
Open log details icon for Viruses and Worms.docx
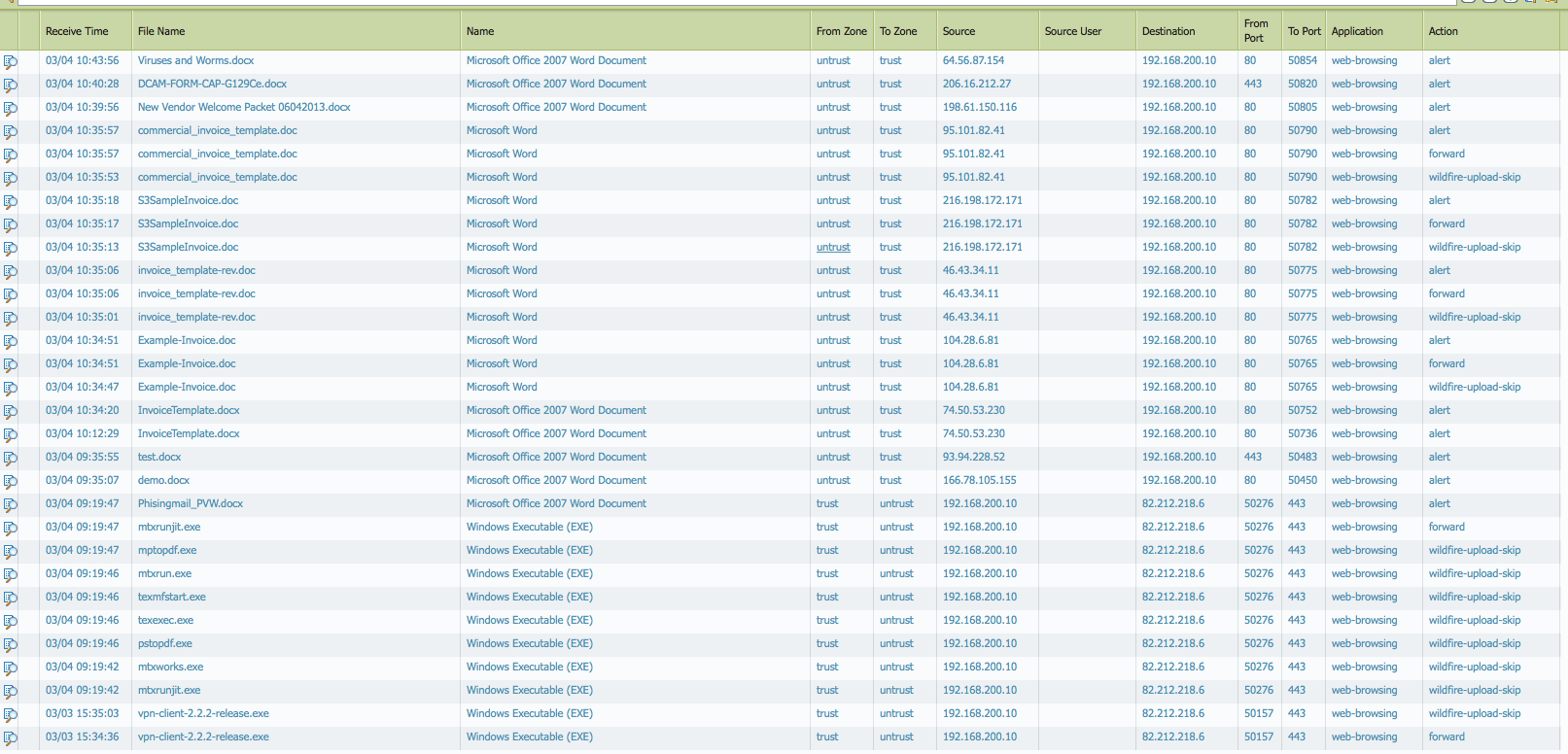tap(10, 61)
